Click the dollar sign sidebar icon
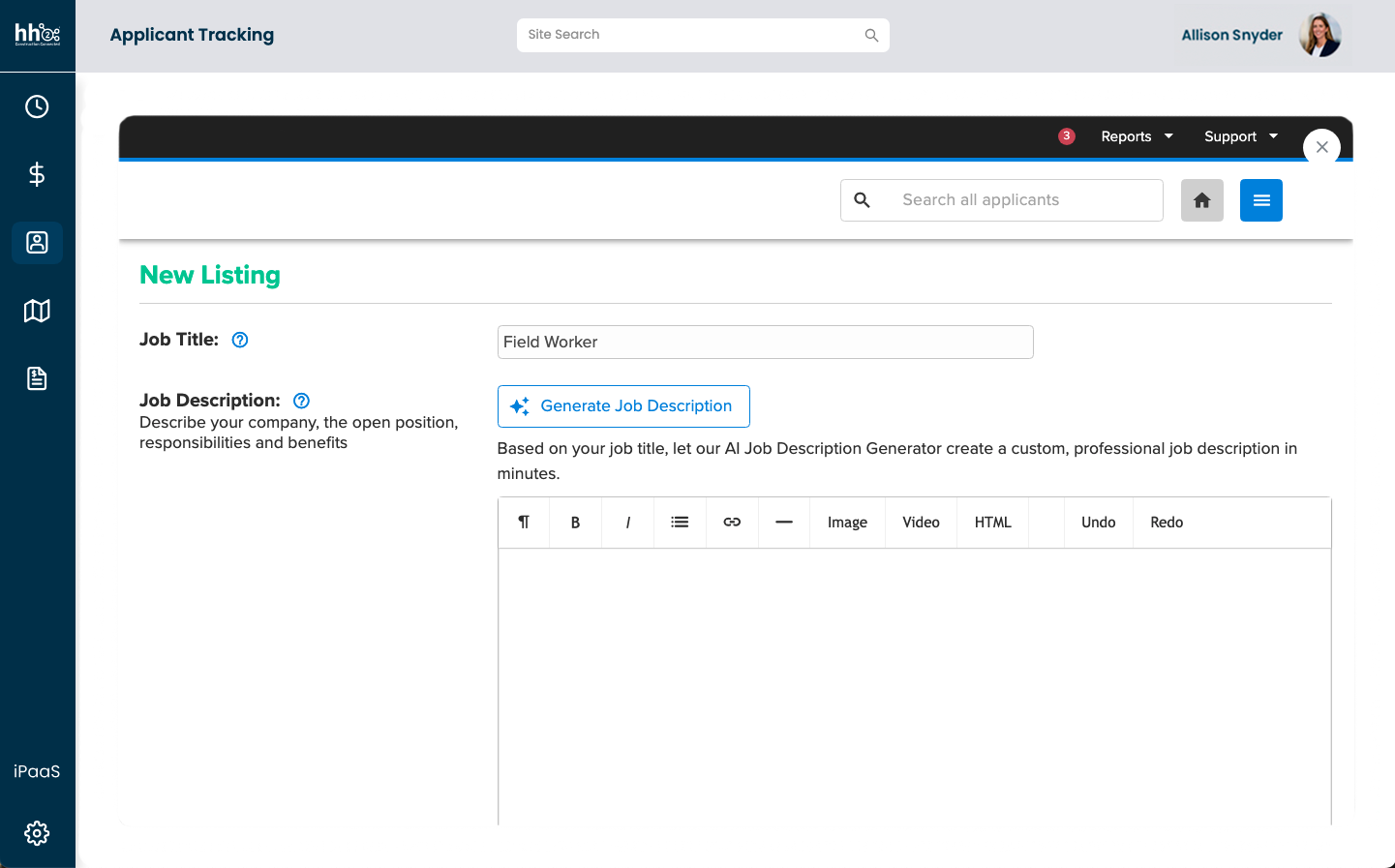 point(37,174)
